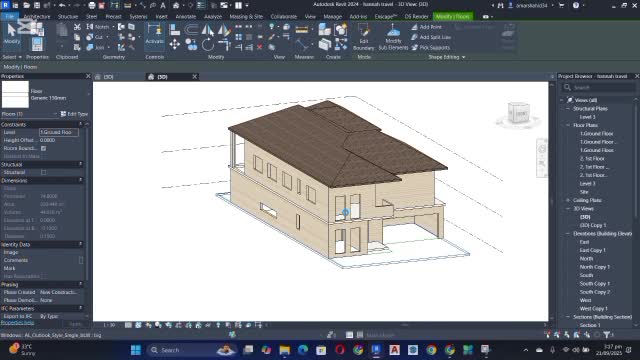Collapse the Structural Plans tree node
640x360 pixels.
pyautogui.click(x=568, y=109)
